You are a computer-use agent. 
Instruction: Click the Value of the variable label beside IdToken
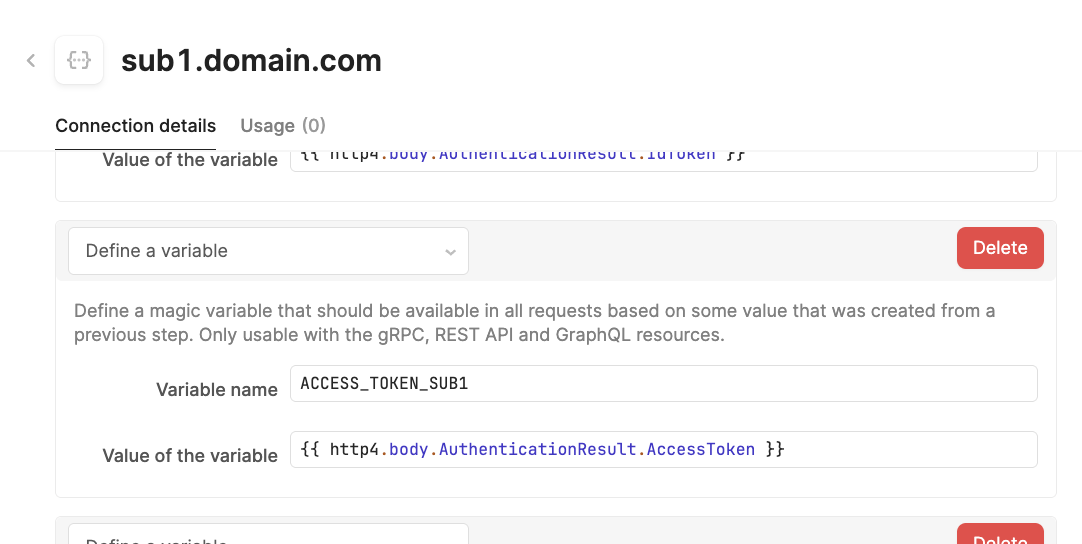pyautogui.click(x=190, y=160)
